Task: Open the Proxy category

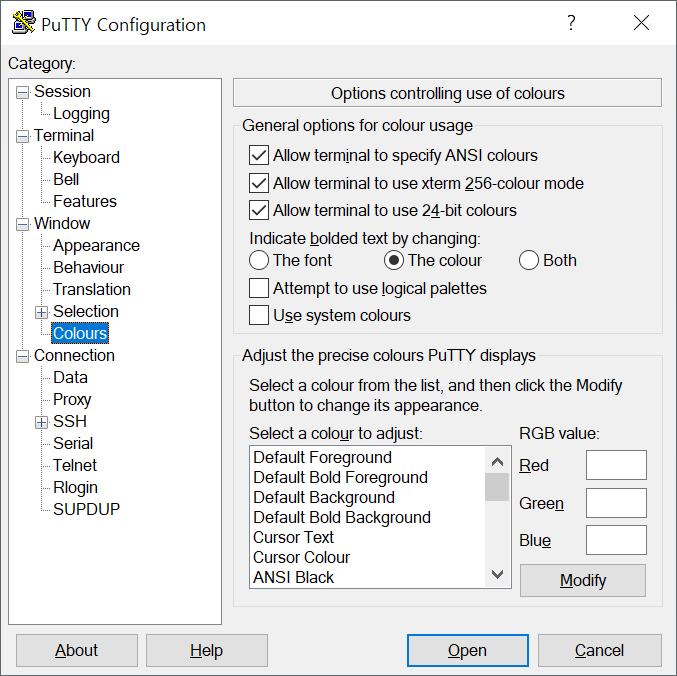Action: click(72, 400)
